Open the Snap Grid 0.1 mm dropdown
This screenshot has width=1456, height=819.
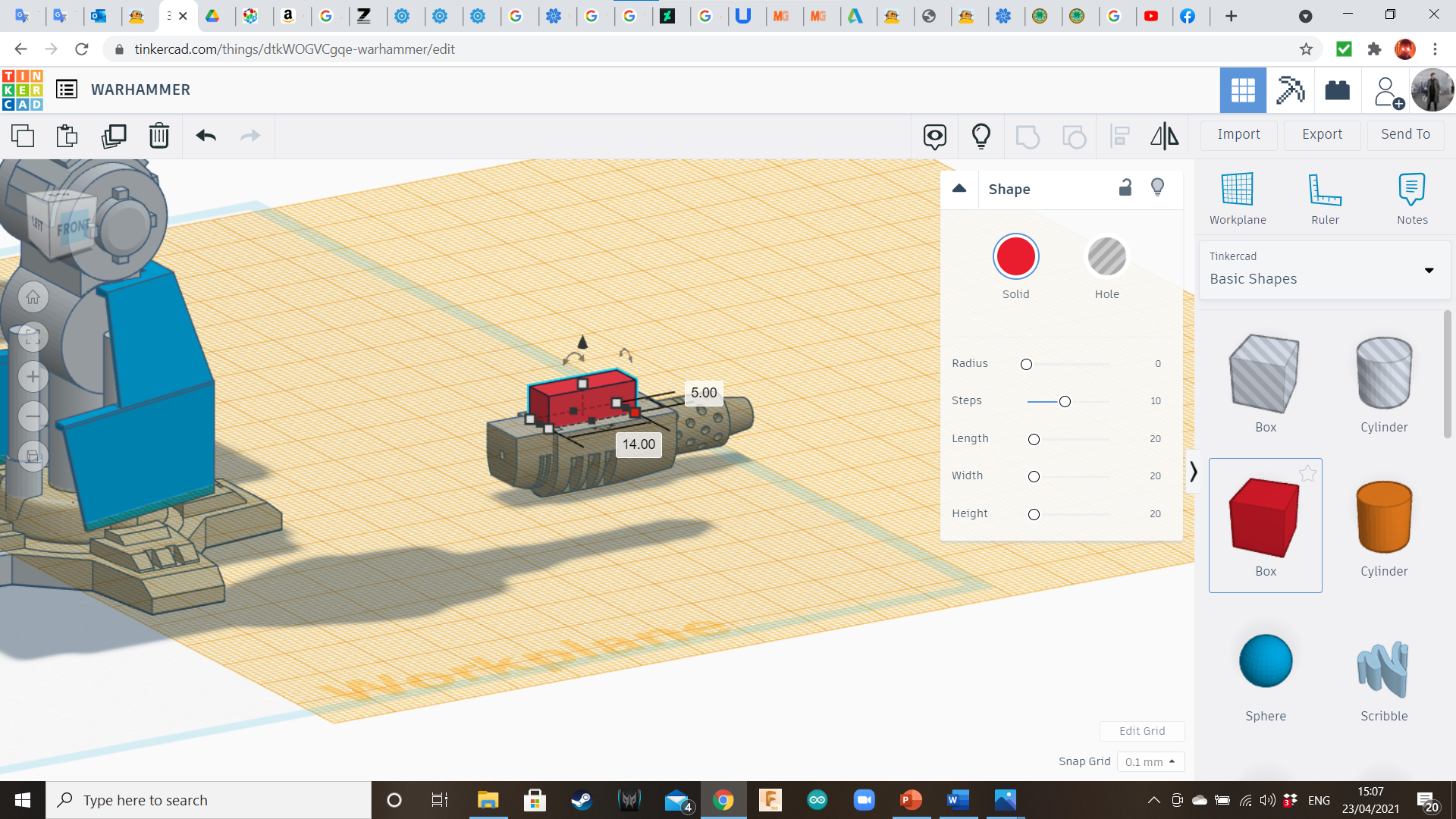coord(1150,761)
